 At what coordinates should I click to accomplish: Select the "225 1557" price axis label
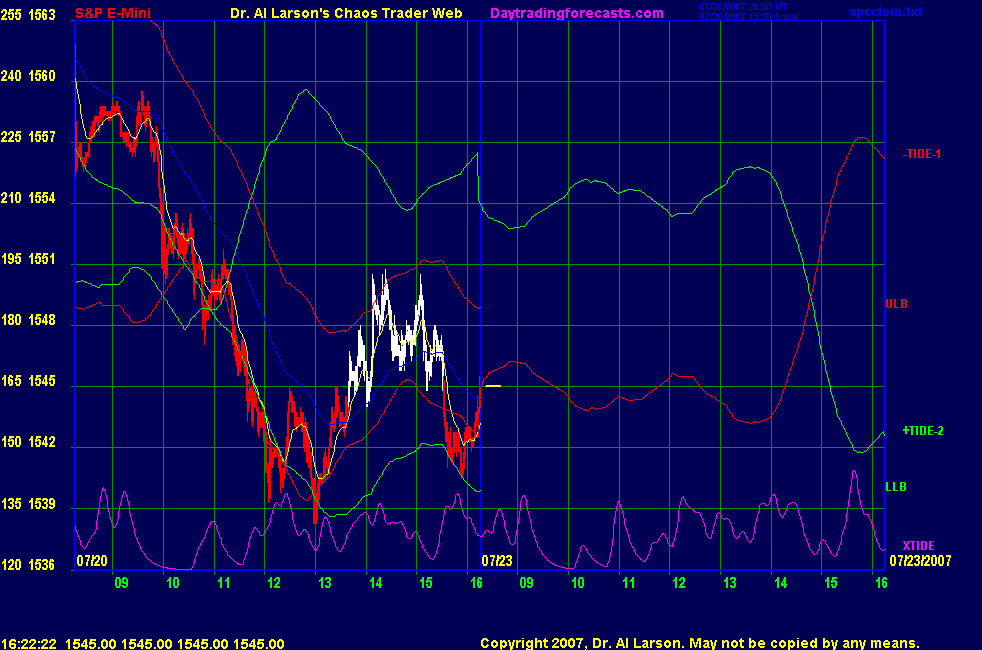click(x=28, y=137)
